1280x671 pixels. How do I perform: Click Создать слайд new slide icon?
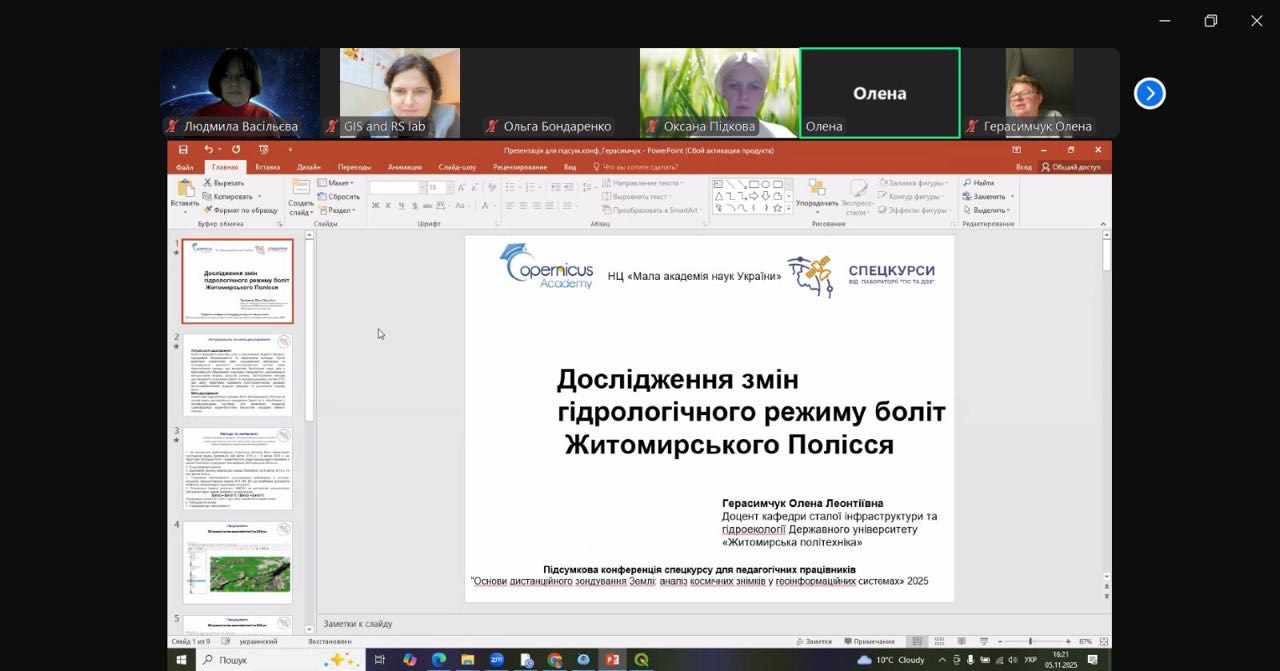pos(300,190)
